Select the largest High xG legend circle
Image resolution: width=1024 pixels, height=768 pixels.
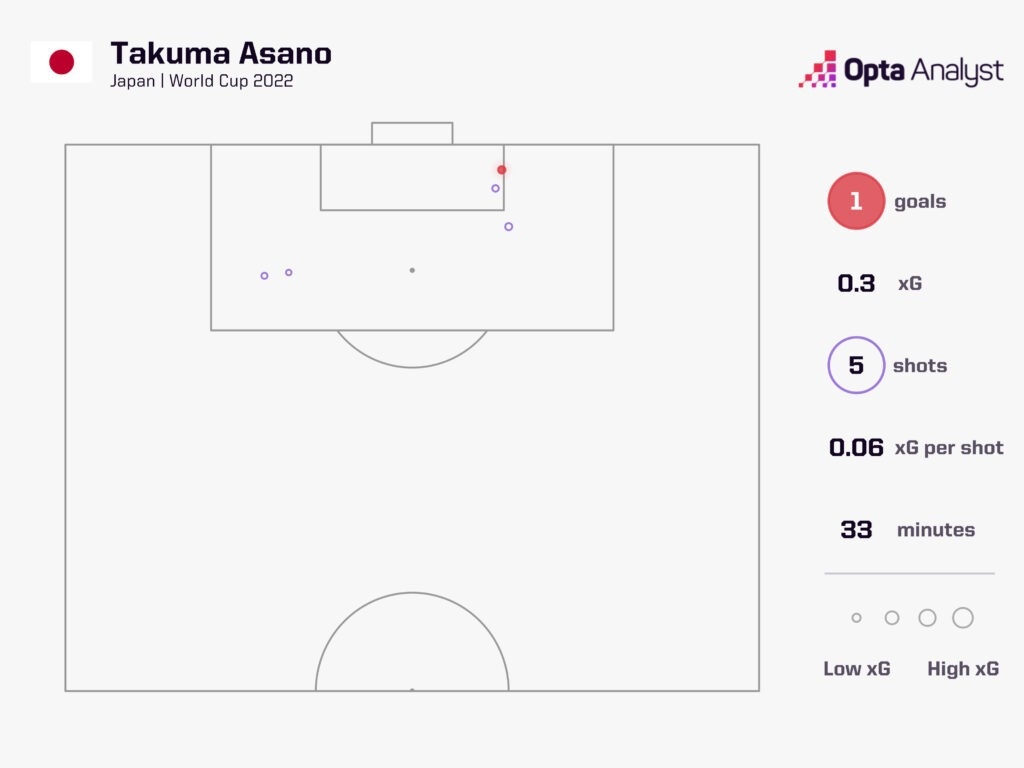(963, 618)
